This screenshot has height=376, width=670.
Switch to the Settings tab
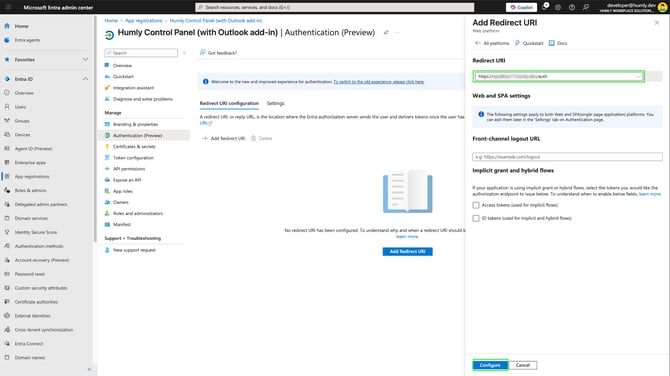(276, 103)
